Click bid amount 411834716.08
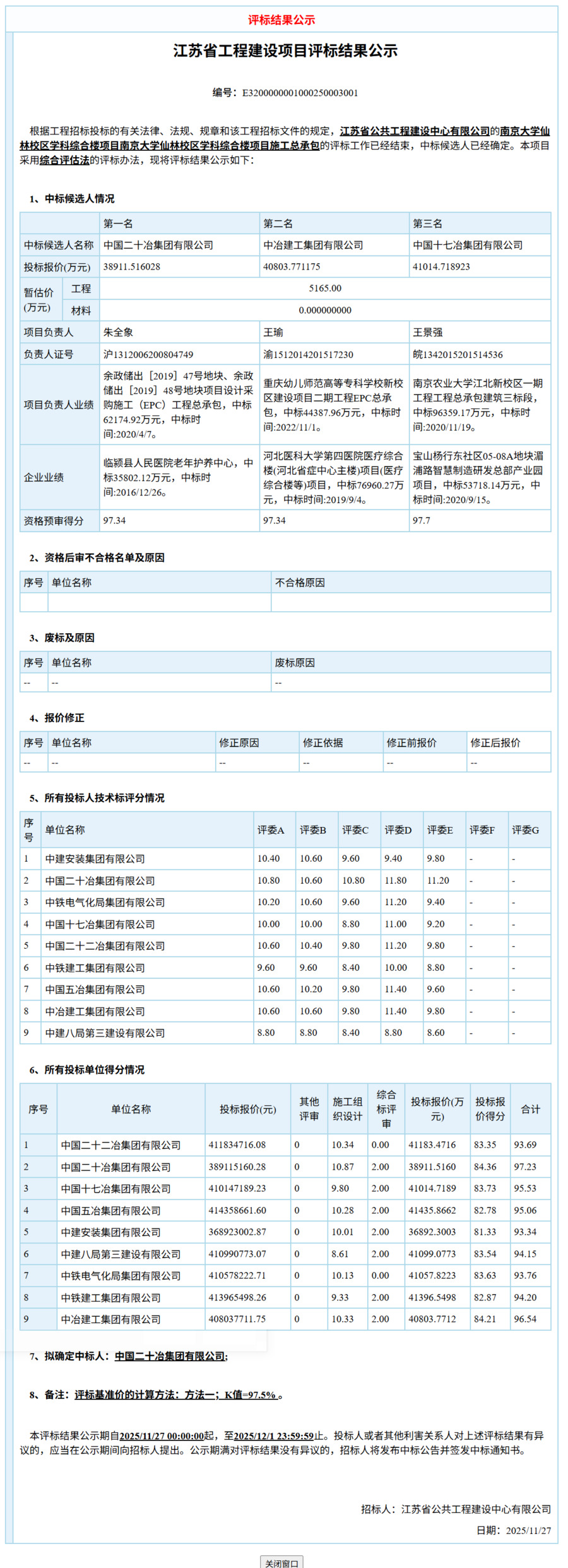The image size is (568, 1568). coord(237,1145)
